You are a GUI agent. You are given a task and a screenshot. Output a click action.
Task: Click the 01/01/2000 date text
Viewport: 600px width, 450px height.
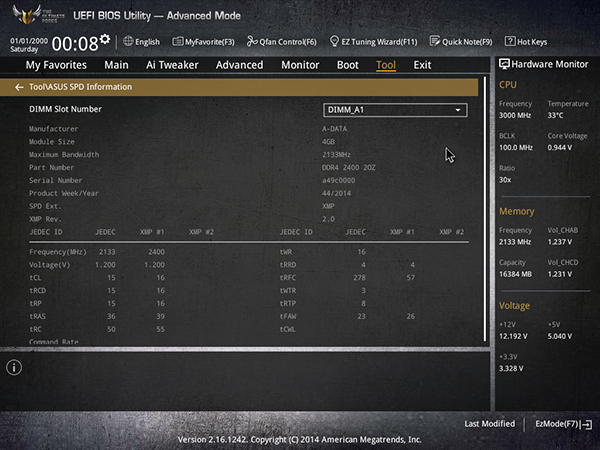29,41
